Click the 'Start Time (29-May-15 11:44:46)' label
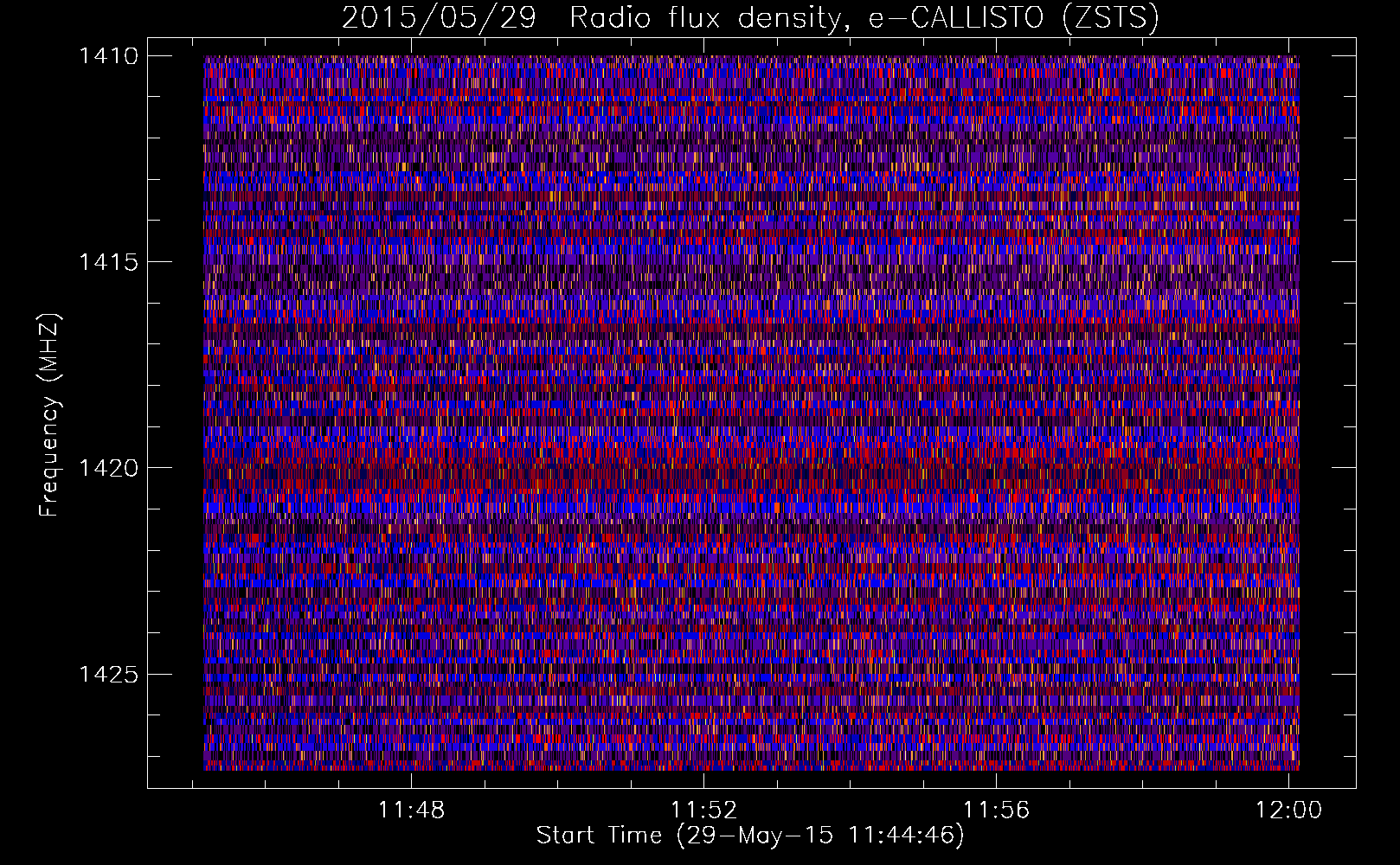The image size is (1400, 865). click(750, 836)
